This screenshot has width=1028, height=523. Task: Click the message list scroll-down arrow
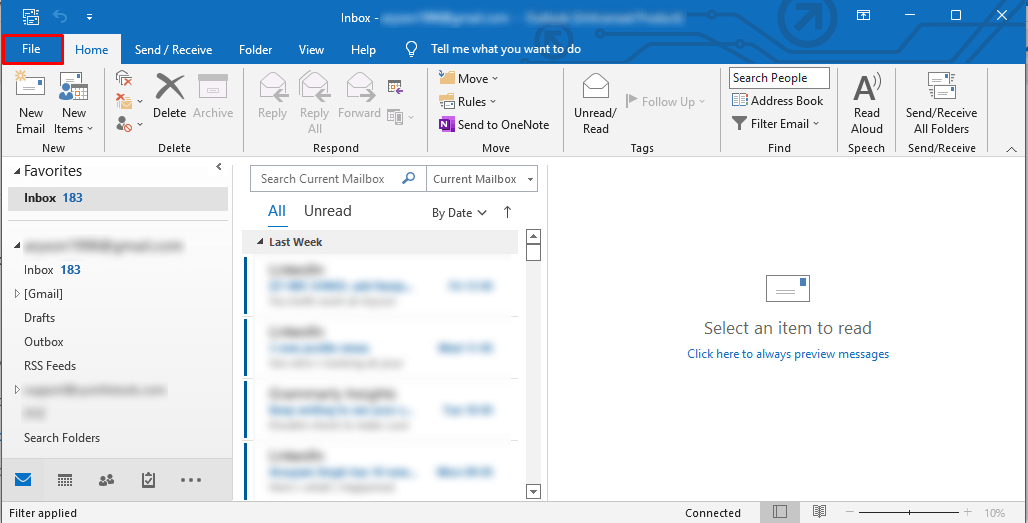pyautogui.click(x=534, y=492)
